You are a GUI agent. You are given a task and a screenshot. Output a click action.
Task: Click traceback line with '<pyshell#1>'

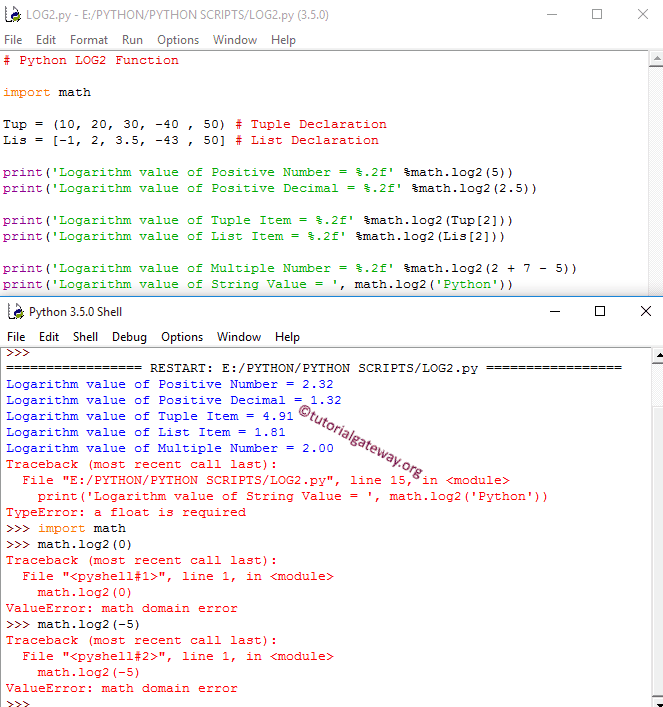[x=178, y=576]
